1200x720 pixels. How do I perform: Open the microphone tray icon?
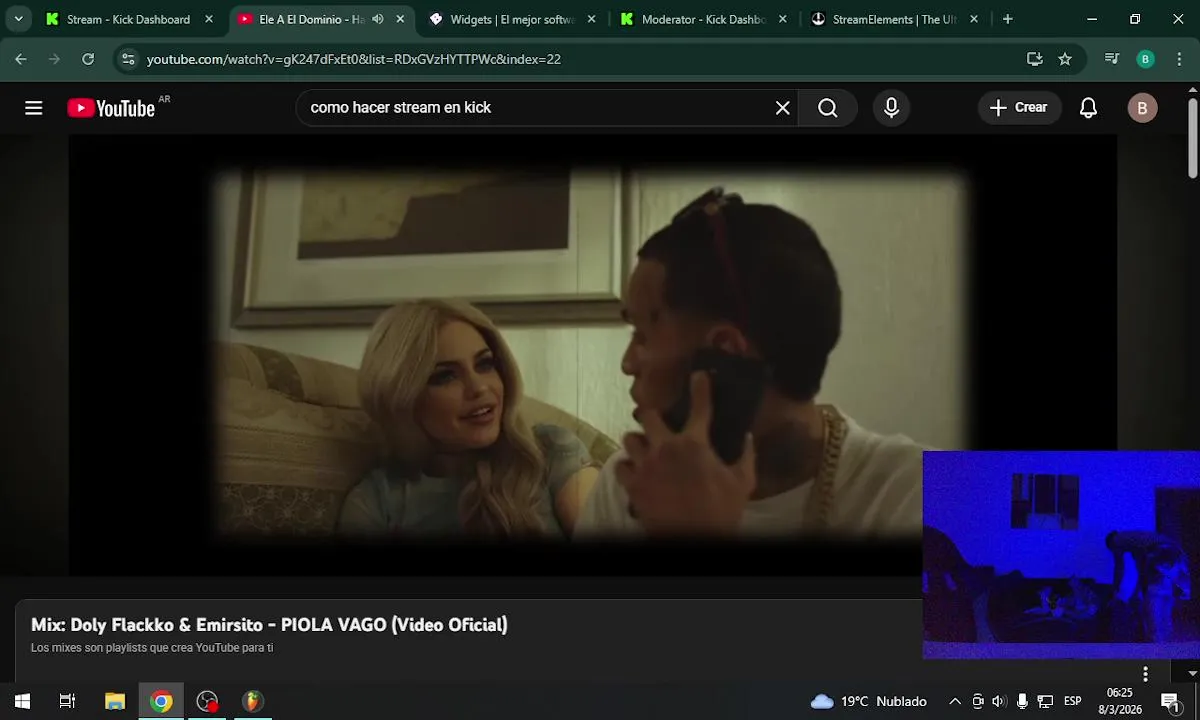[1022, 701]
